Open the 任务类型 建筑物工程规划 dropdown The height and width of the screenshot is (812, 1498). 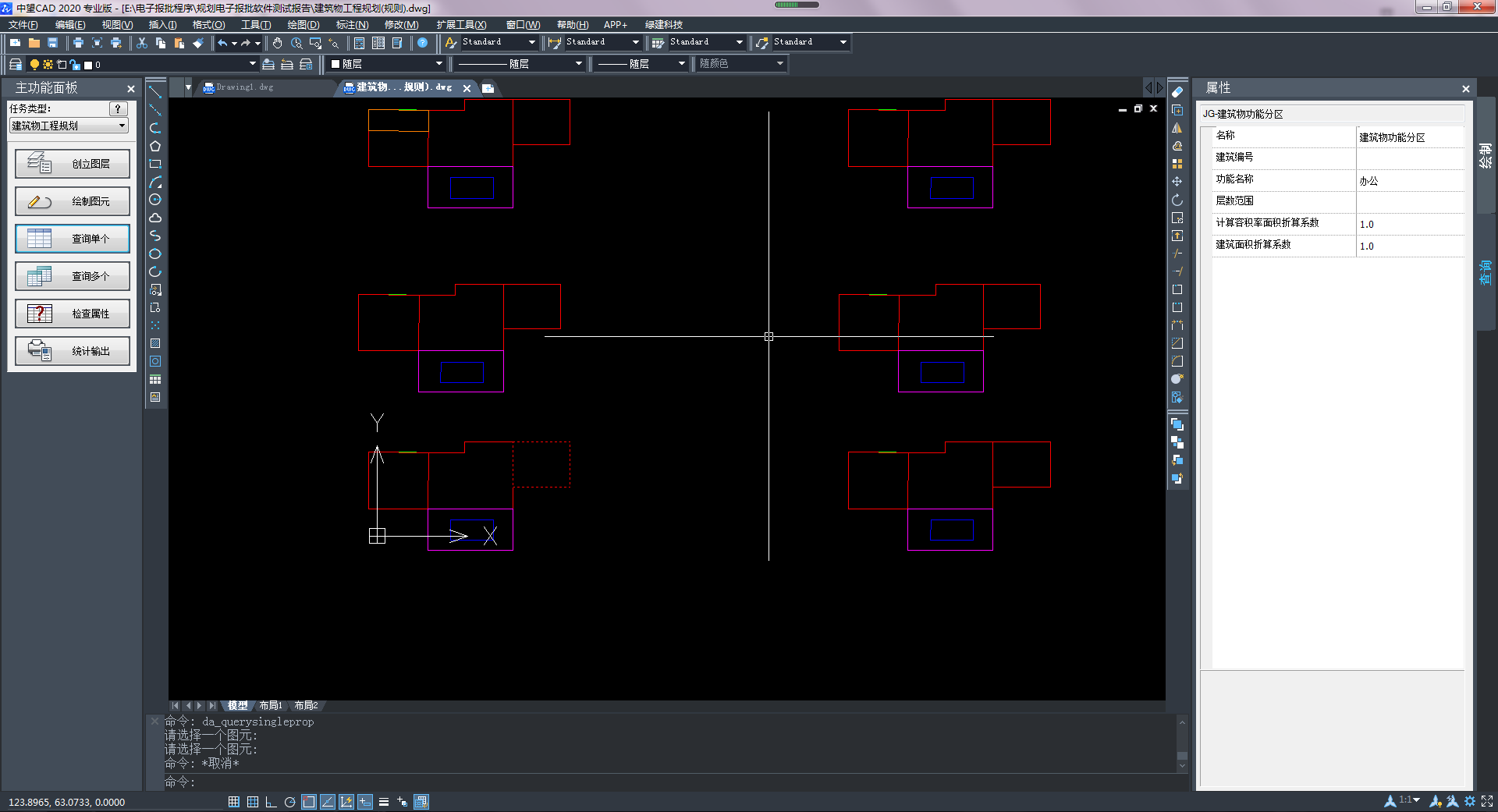tap(69, 126)
